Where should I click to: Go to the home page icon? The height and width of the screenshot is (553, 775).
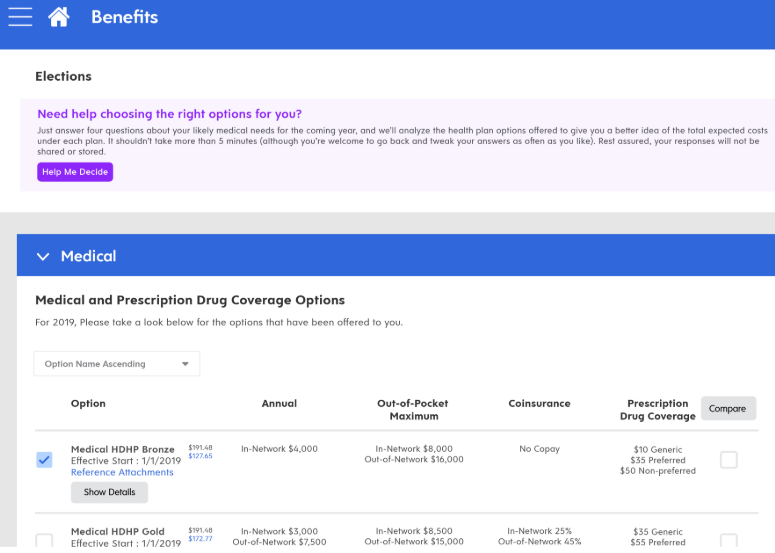(59, 17)
